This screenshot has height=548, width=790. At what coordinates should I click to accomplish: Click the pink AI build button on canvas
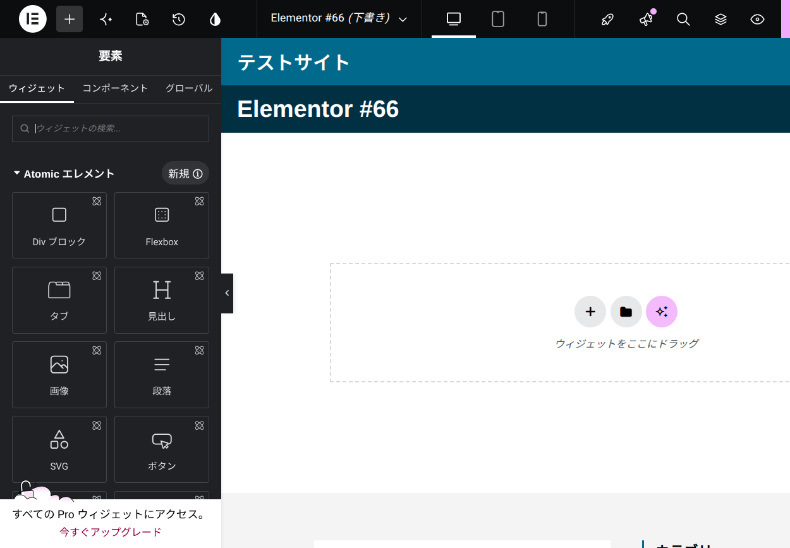point(662,312)
